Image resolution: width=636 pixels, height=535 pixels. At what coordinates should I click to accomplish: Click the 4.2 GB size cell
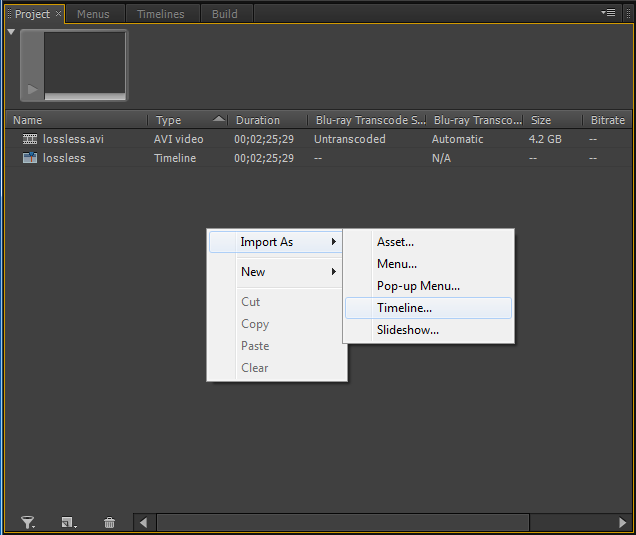click(545, 139)
